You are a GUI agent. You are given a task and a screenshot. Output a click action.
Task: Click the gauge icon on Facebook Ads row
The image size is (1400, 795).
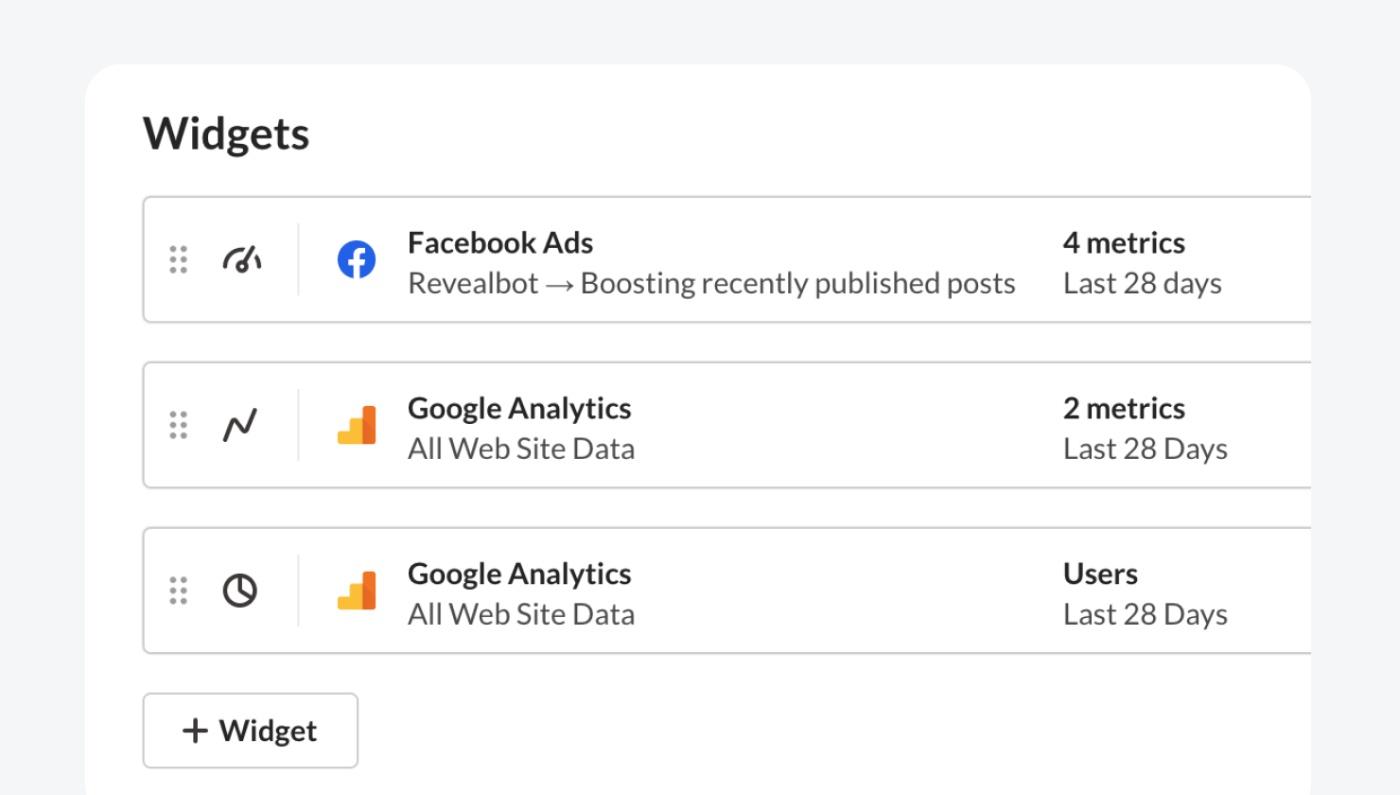click(241, 260)
